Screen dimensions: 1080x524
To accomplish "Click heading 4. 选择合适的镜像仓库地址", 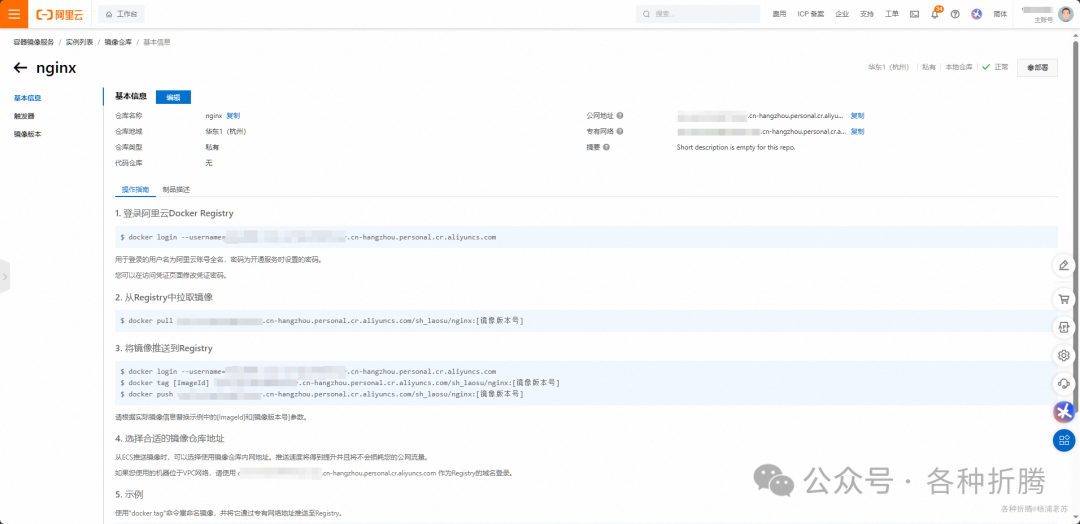I will [x=169, y=439].
